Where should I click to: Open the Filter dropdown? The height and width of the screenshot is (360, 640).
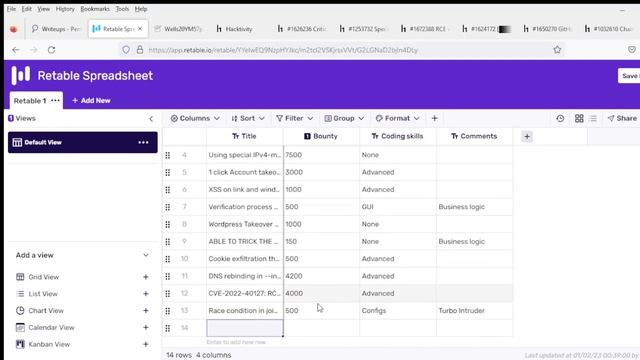pos(294,118)
